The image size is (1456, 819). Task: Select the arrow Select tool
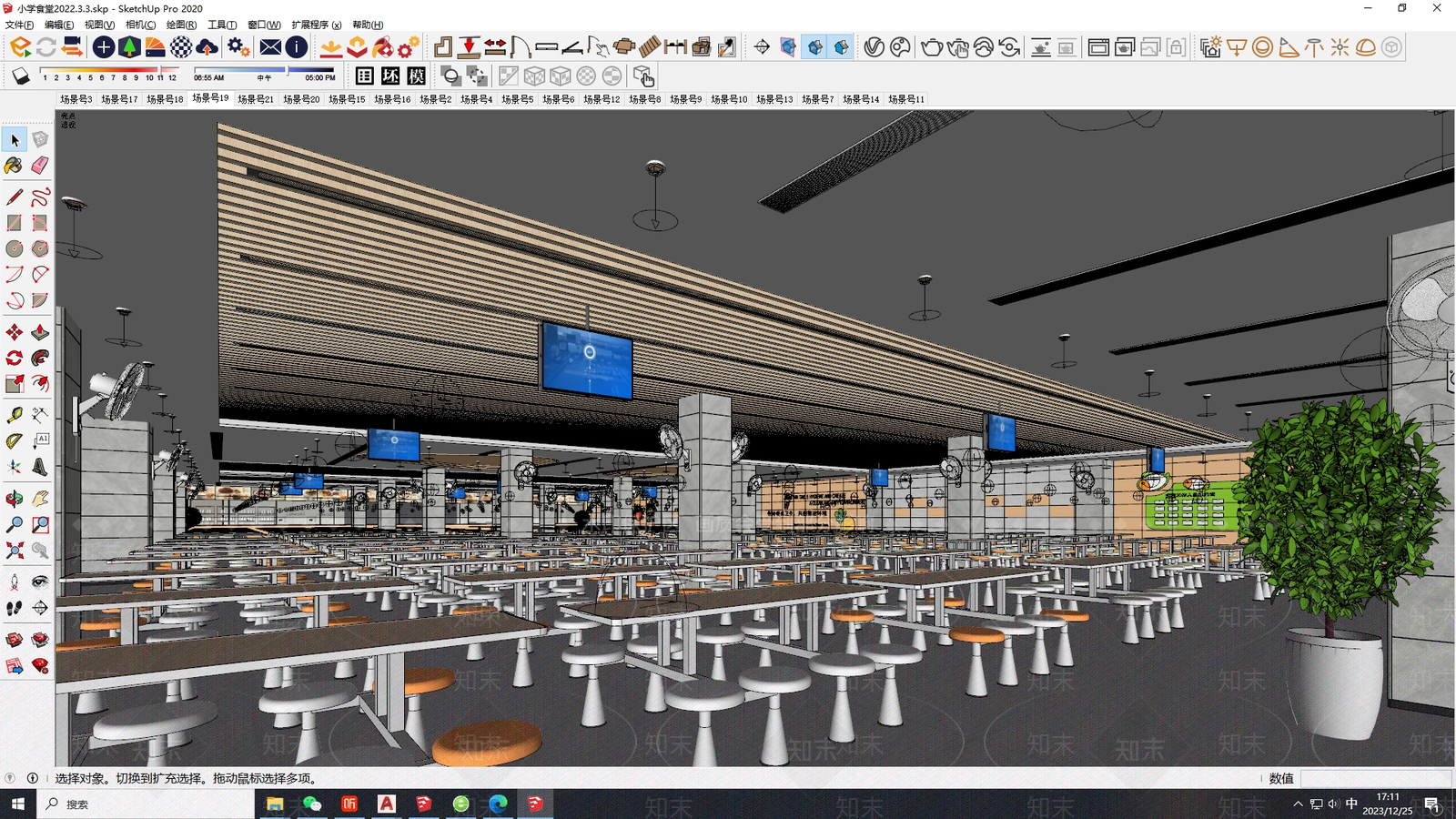pyautogui.click(x=15, y=139)
